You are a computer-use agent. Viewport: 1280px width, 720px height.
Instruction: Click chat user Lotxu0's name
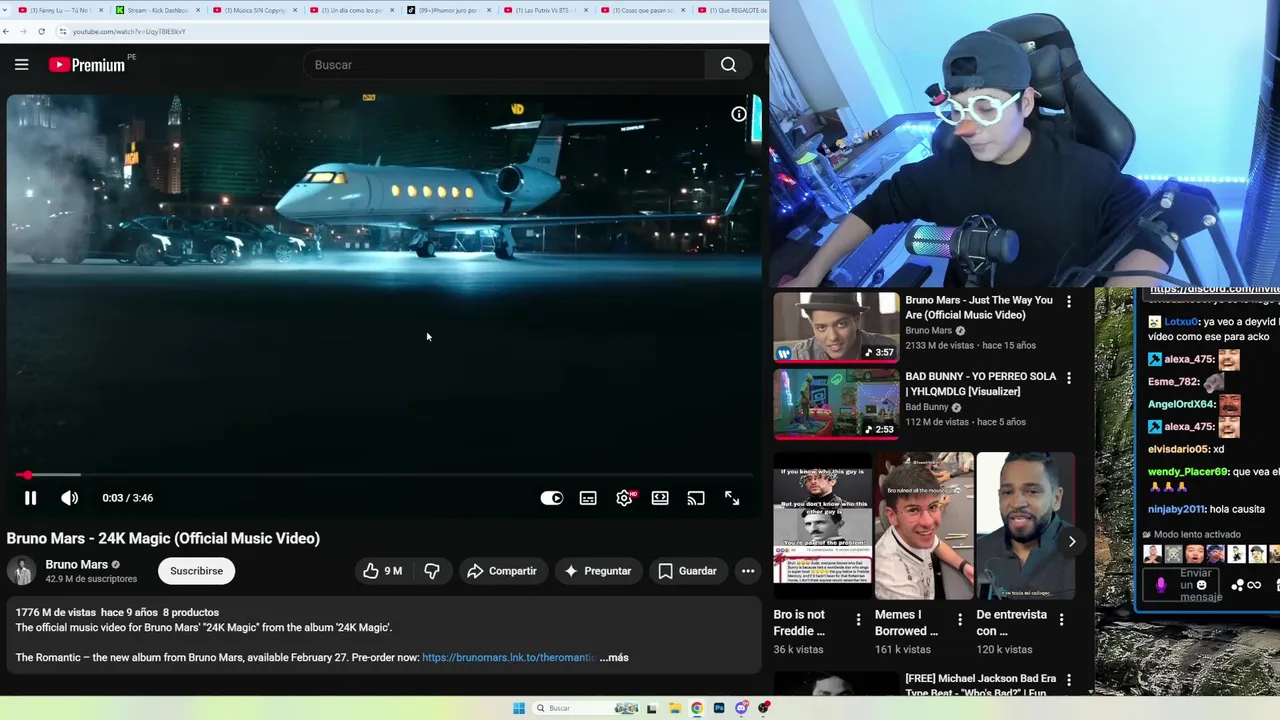pyautogui.click(x=1181, y=321)
